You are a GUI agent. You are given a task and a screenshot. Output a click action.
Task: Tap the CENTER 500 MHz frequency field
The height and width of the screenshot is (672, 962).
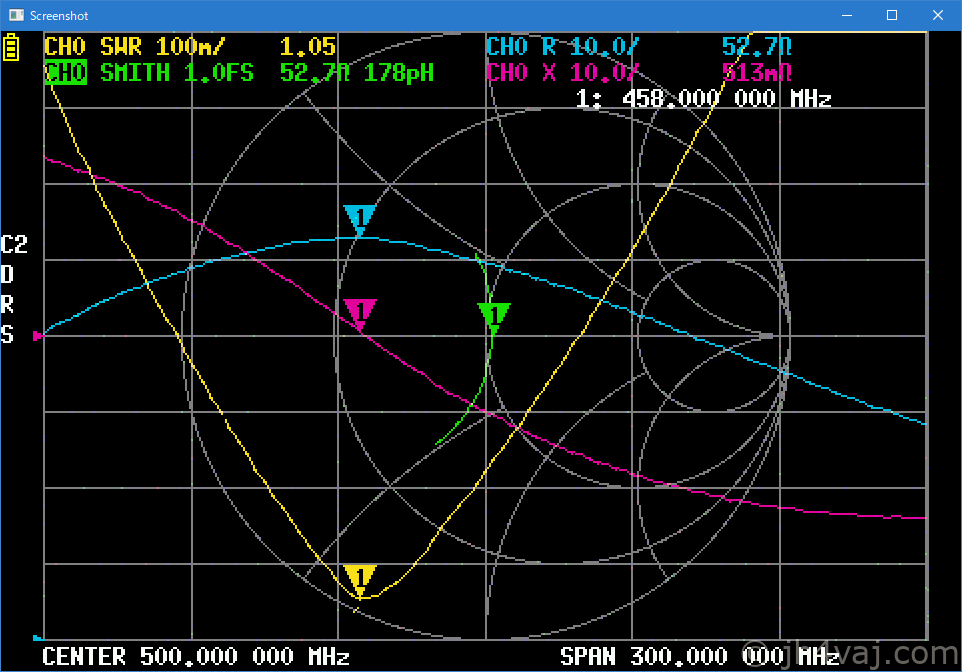point(195,657)
